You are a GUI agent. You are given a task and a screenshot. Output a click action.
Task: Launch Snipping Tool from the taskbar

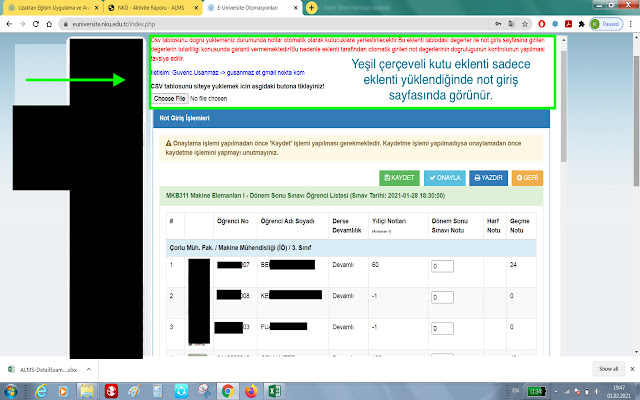[x=204, y=391]
